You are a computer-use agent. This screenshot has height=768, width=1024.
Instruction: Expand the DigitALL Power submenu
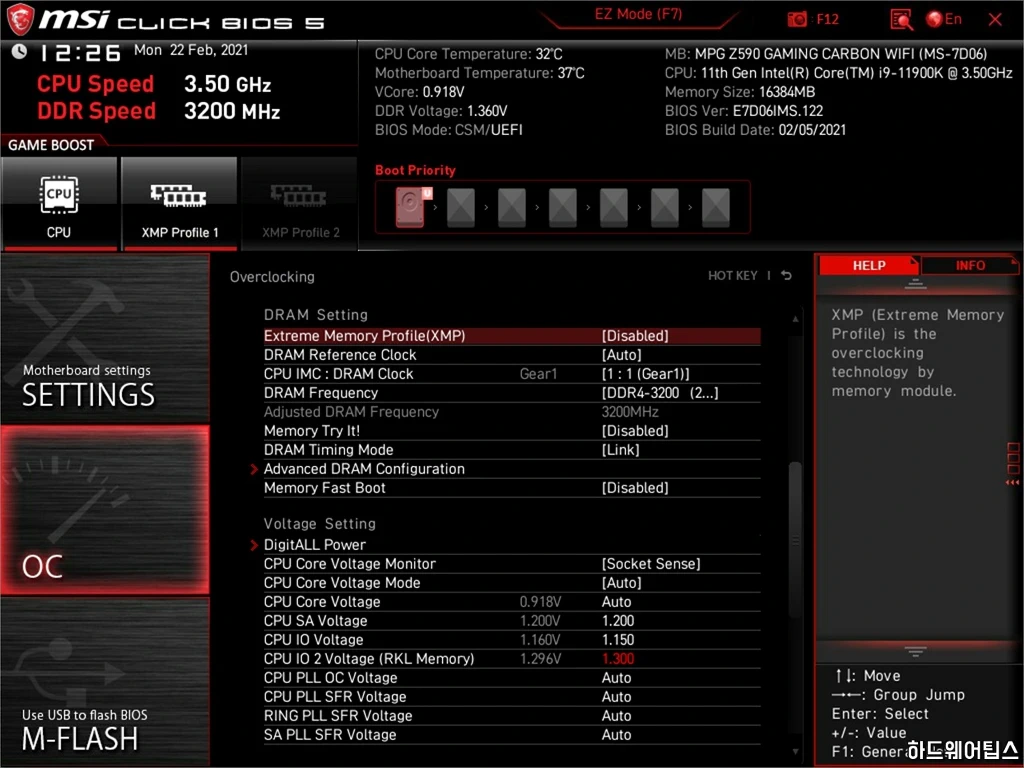(x=314, y=545)
